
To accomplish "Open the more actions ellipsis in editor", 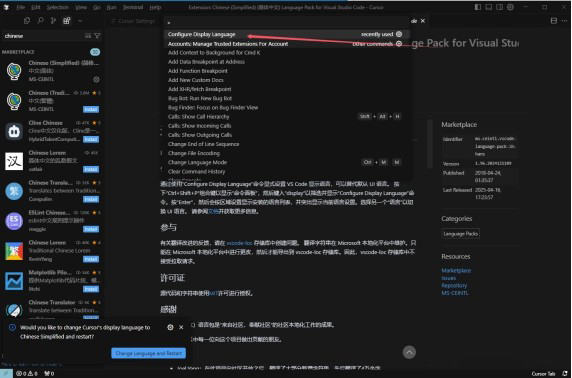I will tap(564, 21).
